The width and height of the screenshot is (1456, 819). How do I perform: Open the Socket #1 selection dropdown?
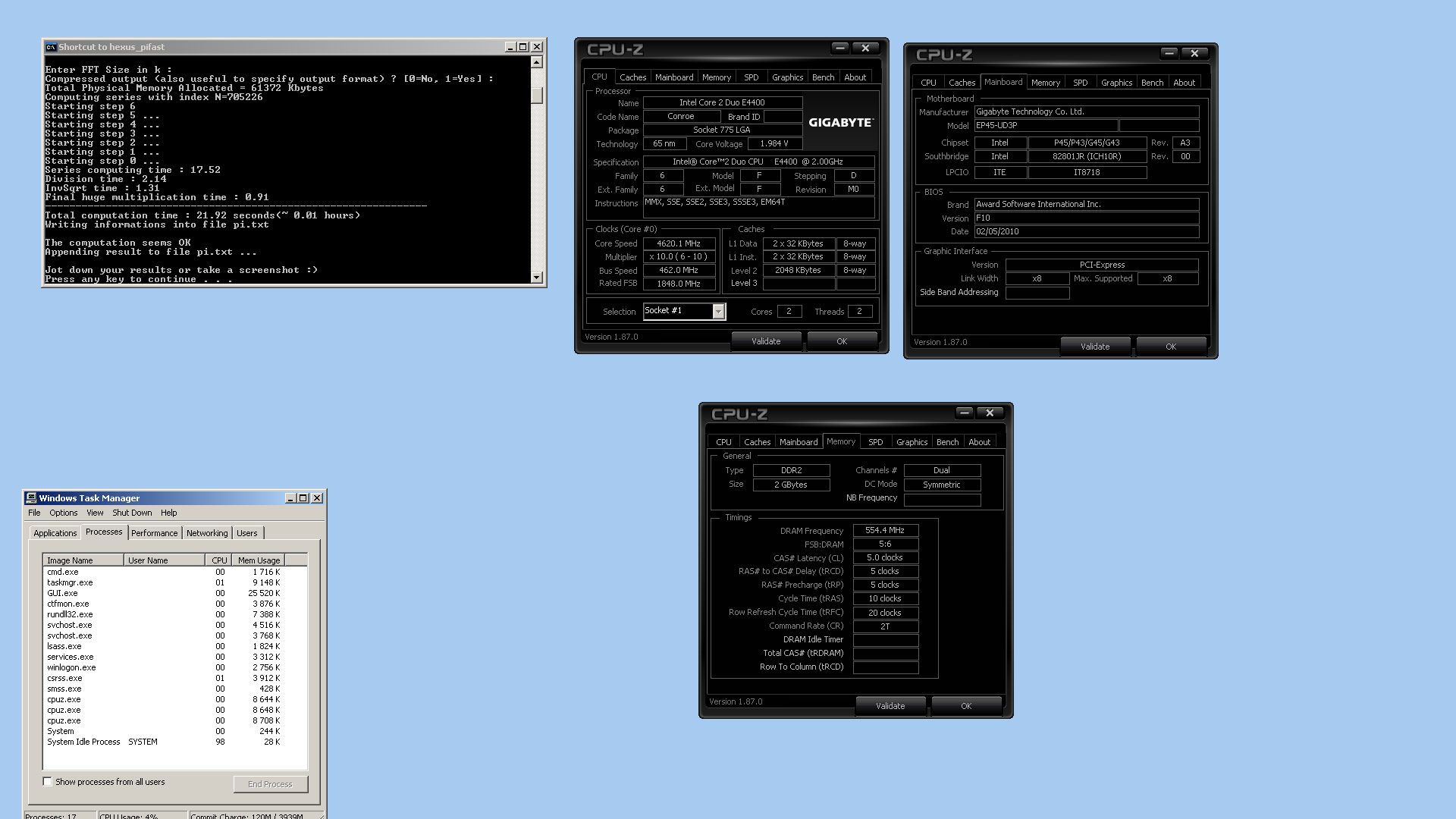click(x=718, y=311)
